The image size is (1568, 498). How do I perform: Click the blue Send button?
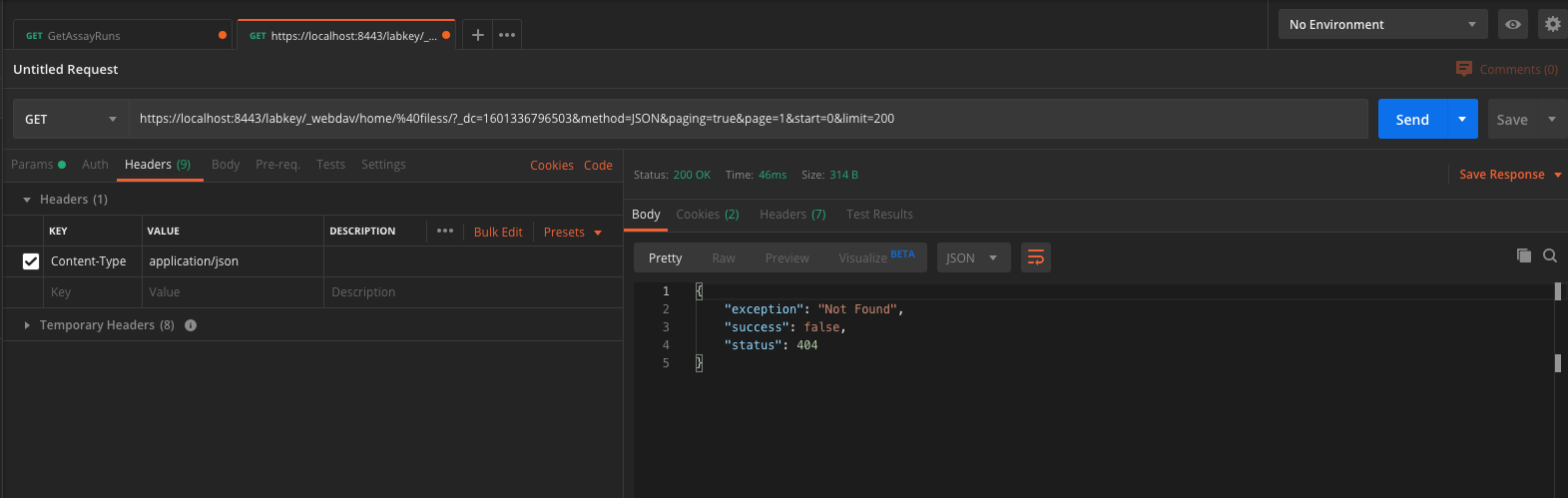pos(1412,119)
